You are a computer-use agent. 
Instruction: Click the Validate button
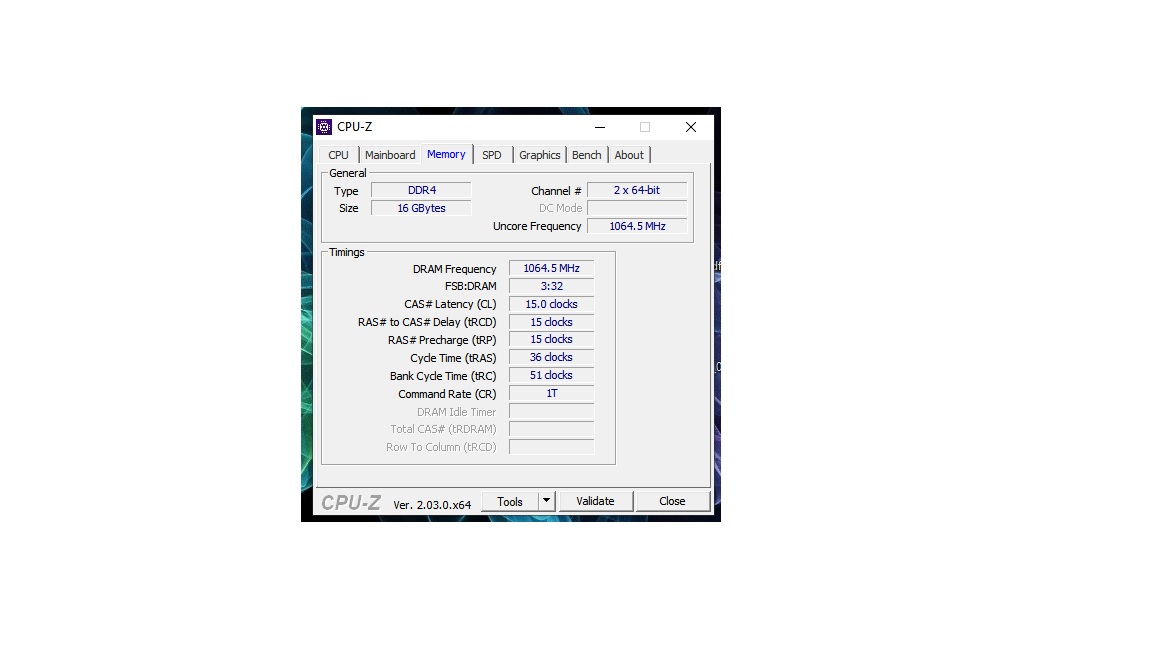[x=595, y=501]
